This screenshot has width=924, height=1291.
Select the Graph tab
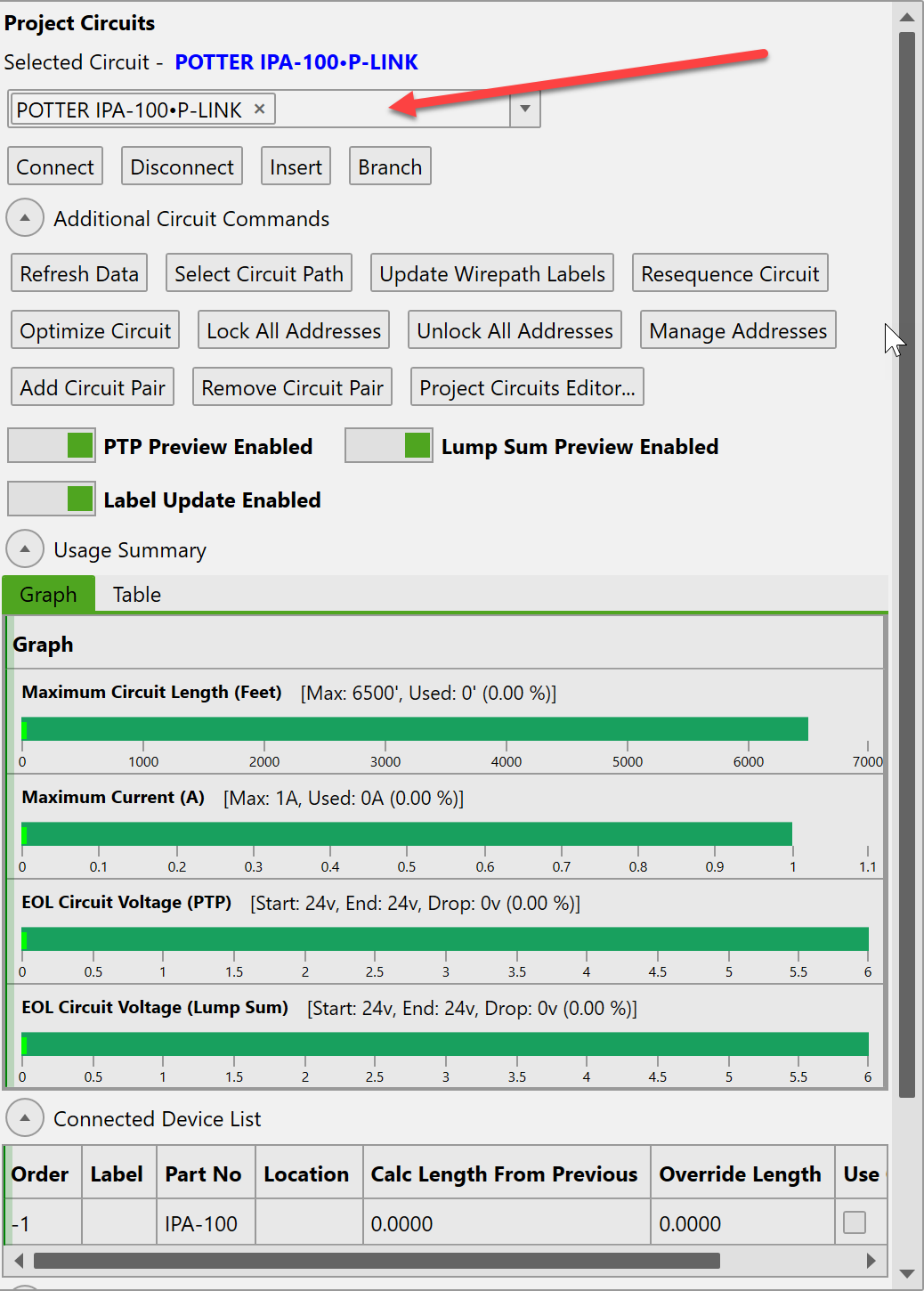pos(48,595)
